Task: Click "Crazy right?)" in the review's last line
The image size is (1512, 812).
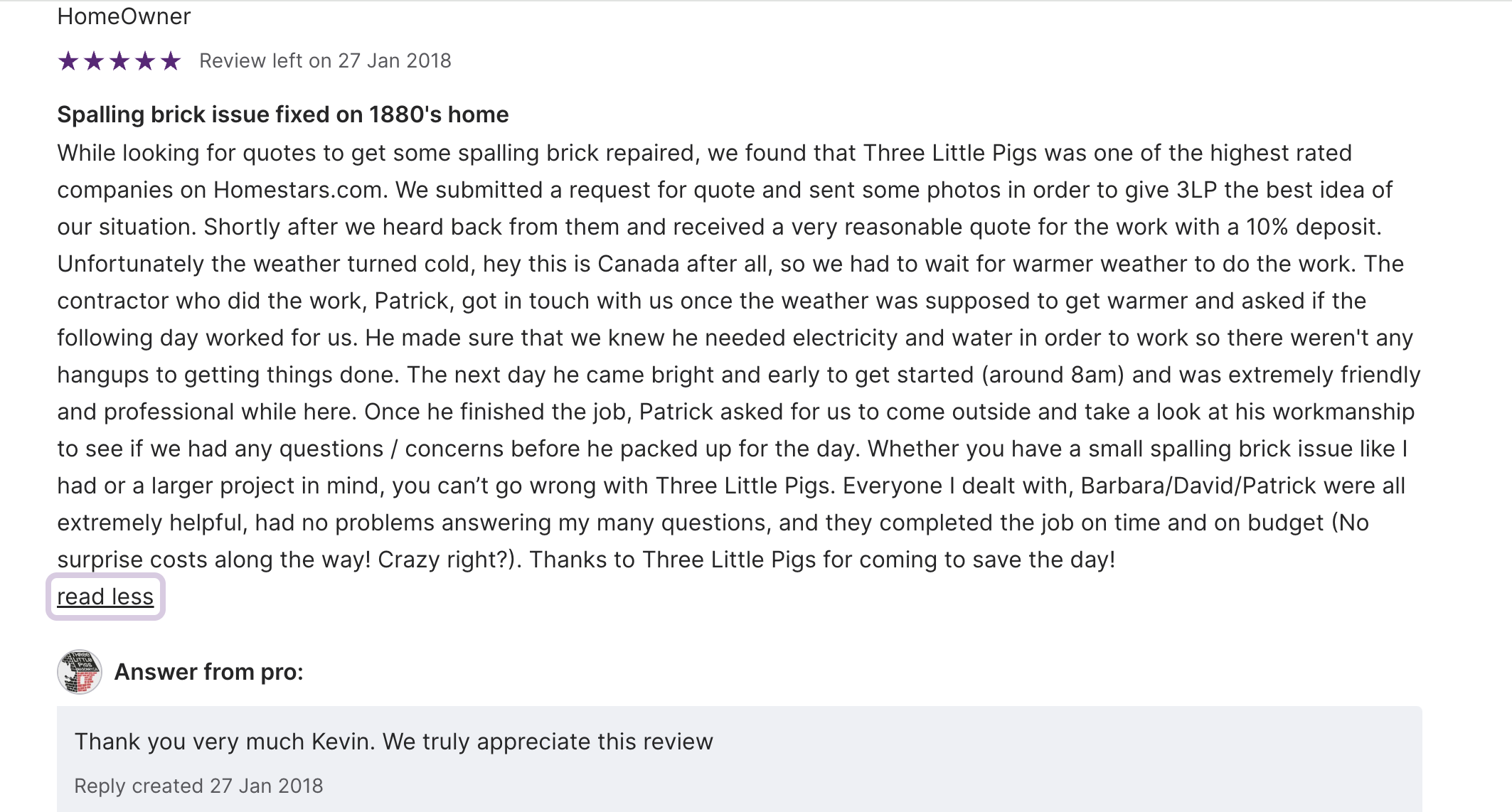Action: [449, 560]
